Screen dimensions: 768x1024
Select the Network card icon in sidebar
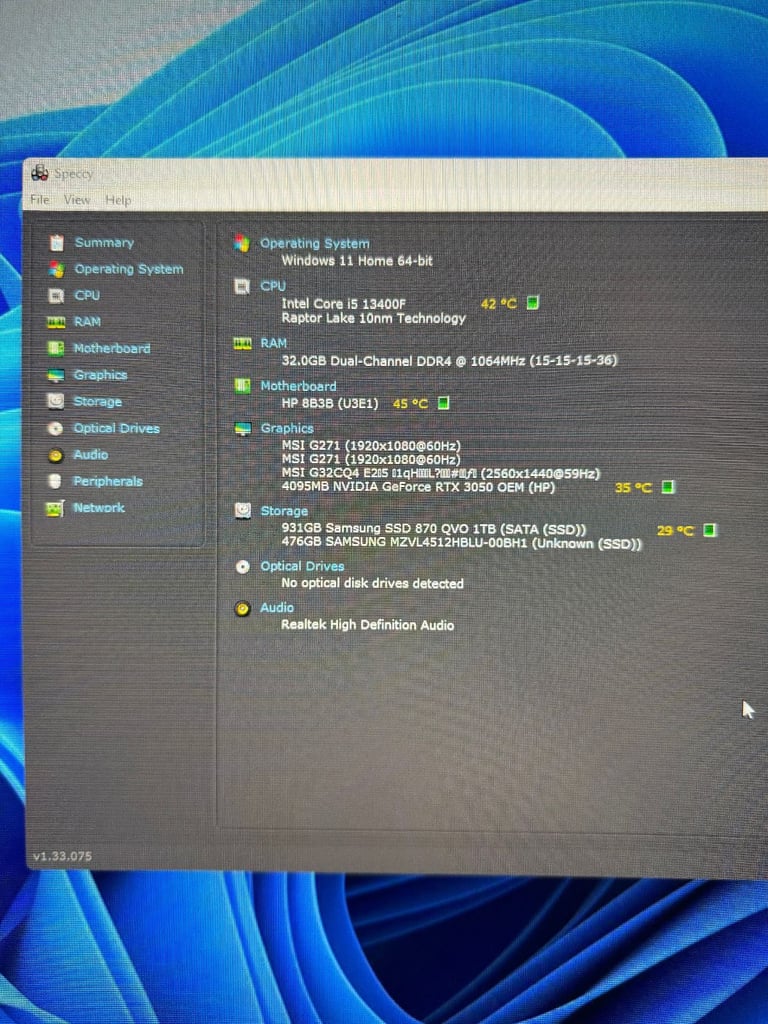pos(55,508)
